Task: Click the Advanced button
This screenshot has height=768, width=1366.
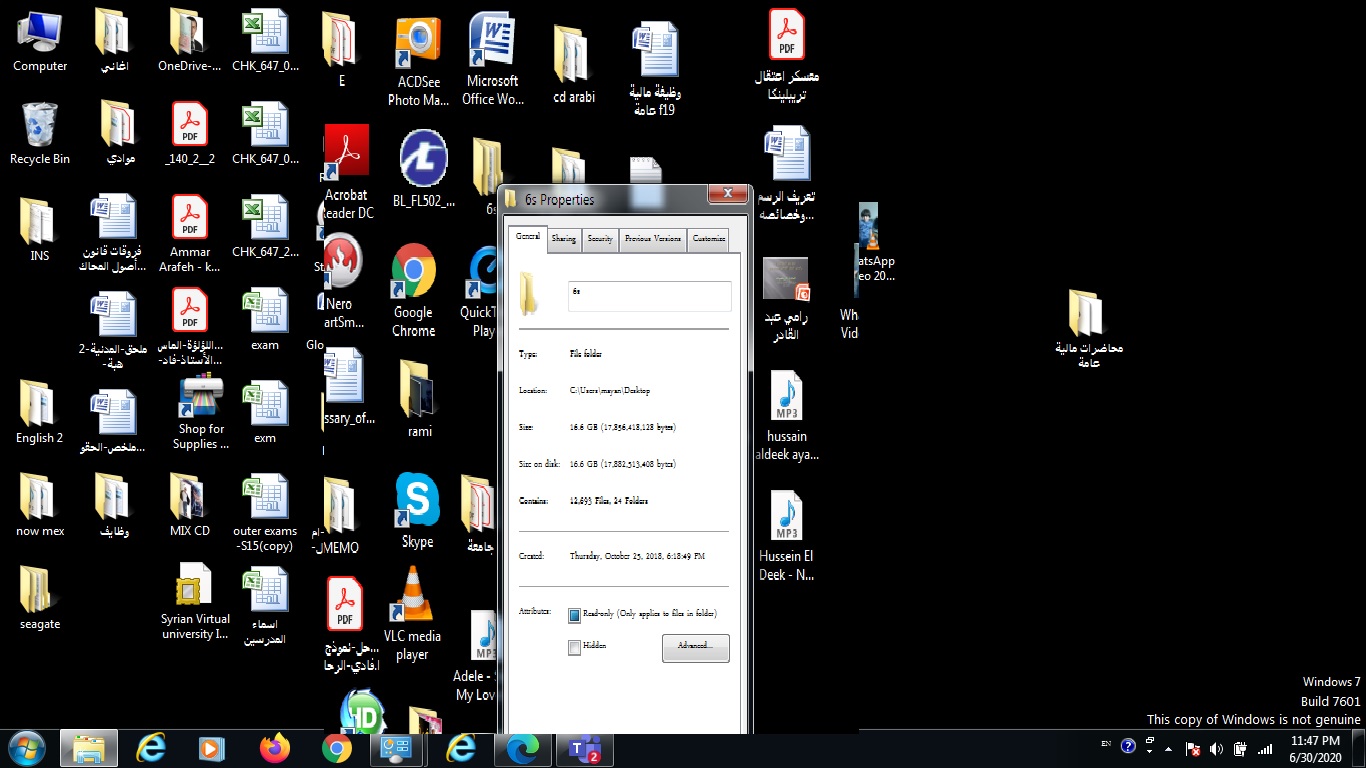Action: [695, 648]
